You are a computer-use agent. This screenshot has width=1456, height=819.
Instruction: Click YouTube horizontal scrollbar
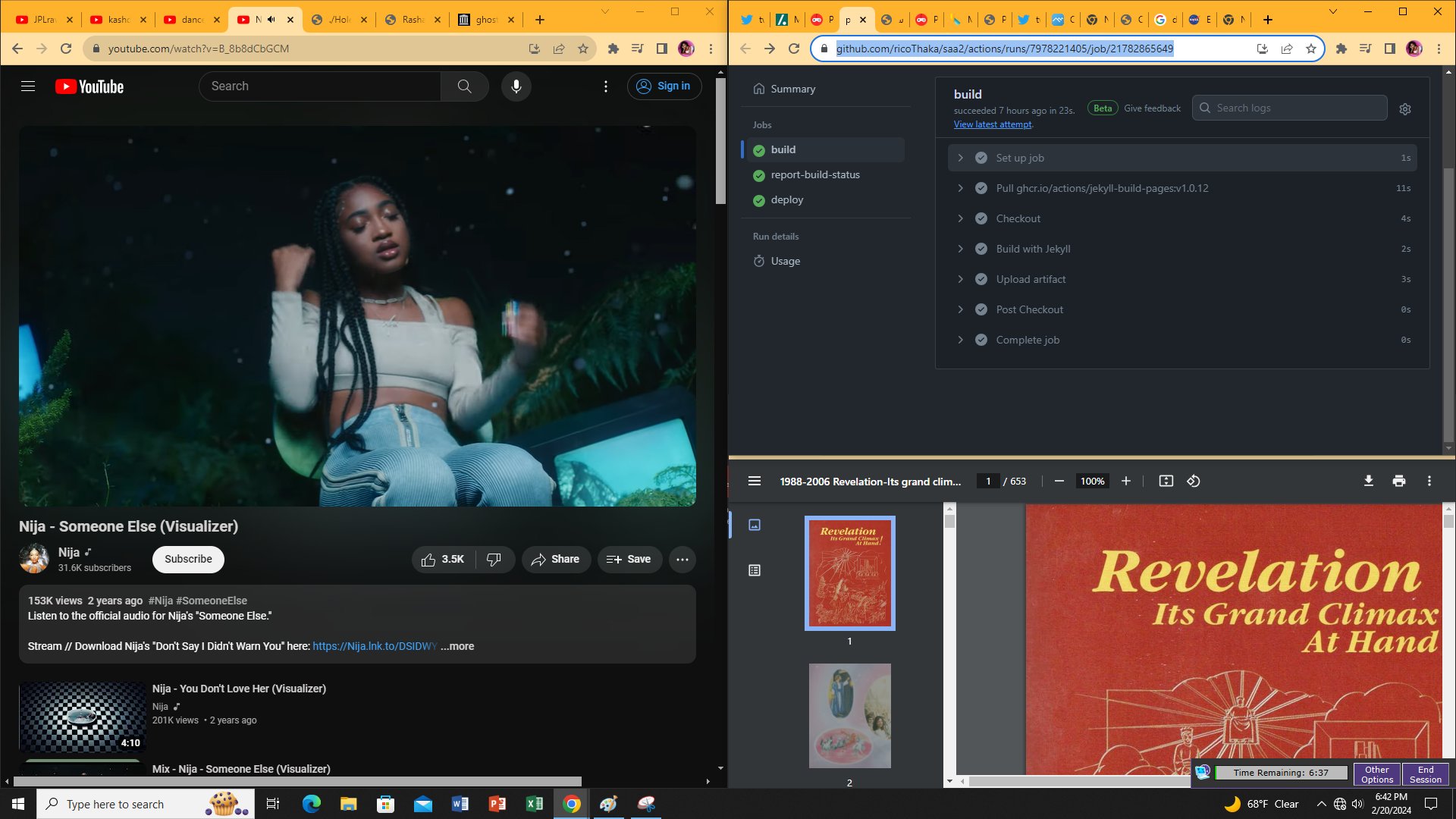[297, 781]
